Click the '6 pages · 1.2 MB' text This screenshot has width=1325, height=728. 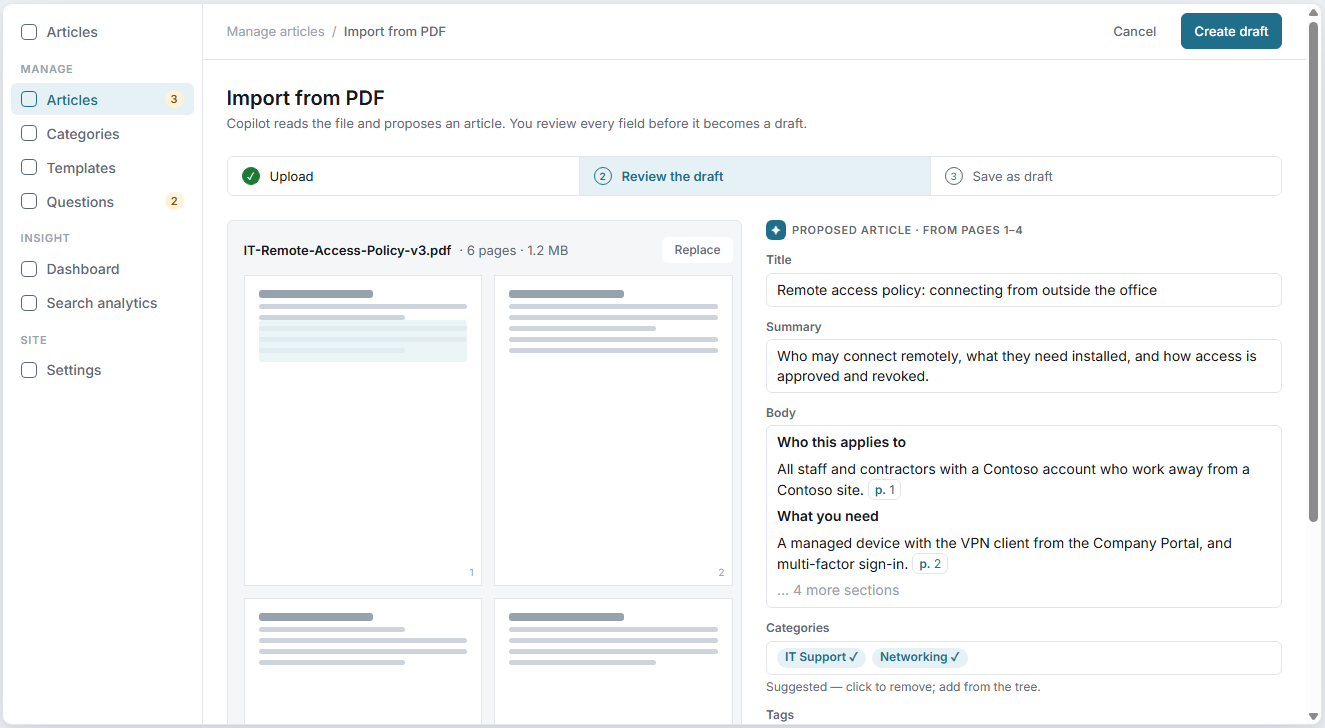click(x=517, y=250)
